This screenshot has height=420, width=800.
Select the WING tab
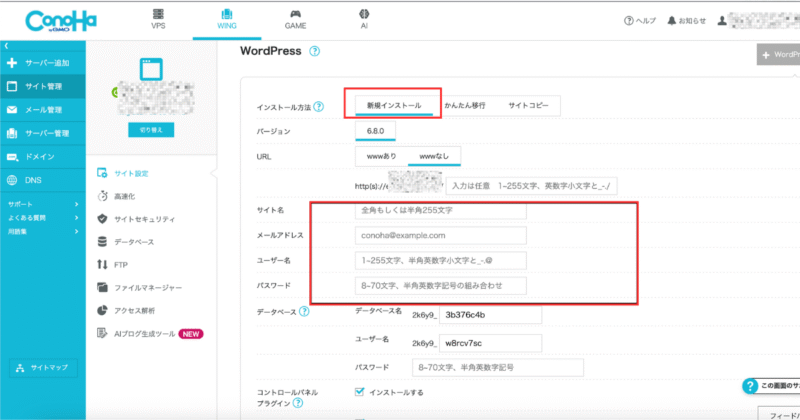227,19
